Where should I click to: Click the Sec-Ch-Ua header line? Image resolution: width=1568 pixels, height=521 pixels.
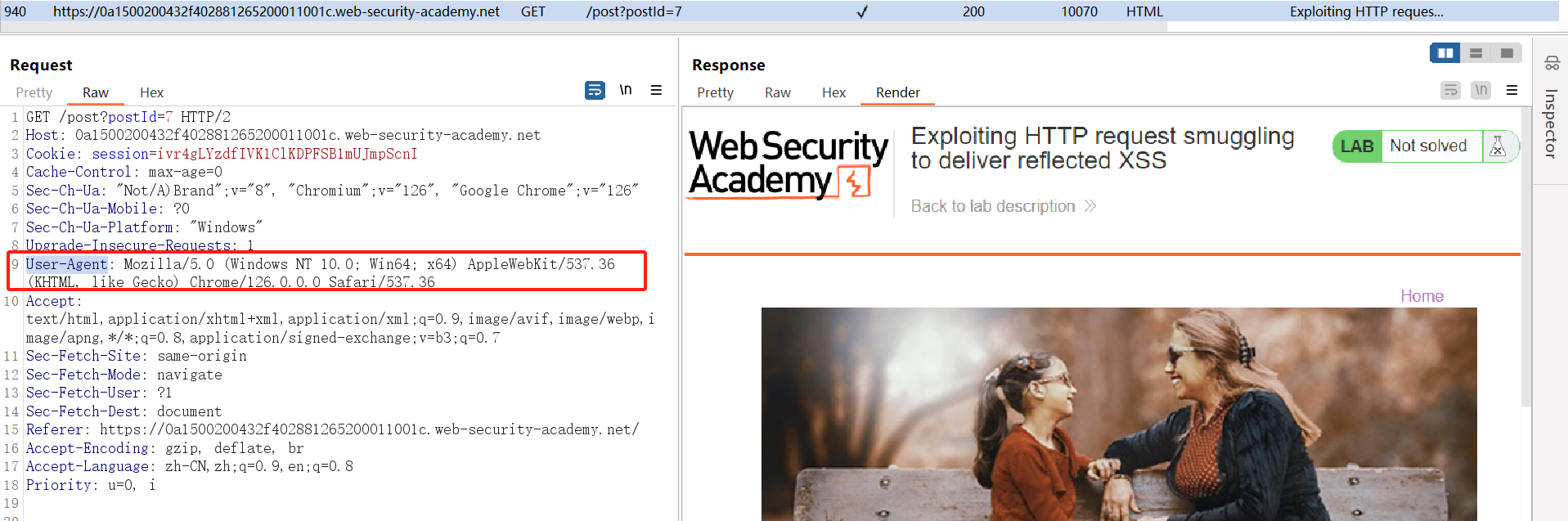[x=332, y=191]
